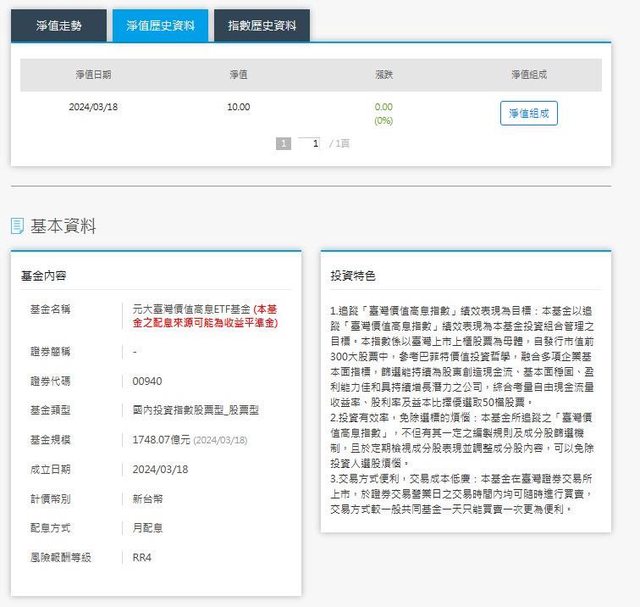Click the 漲跌 column header

click(383, 75)
